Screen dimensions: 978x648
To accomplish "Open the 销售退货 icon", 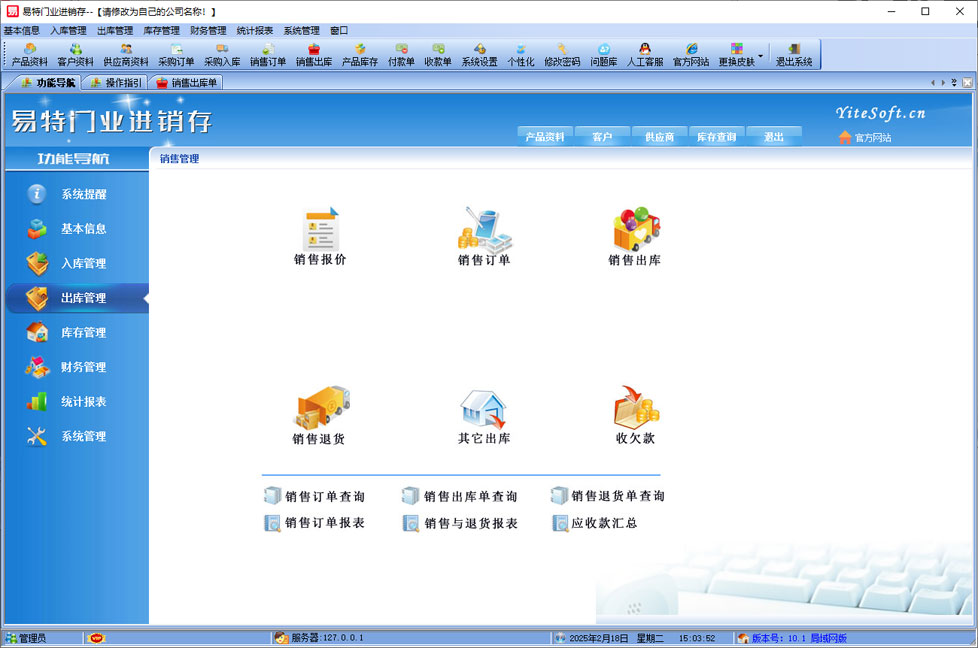I will pyautogui.click(x=319, y=410).
